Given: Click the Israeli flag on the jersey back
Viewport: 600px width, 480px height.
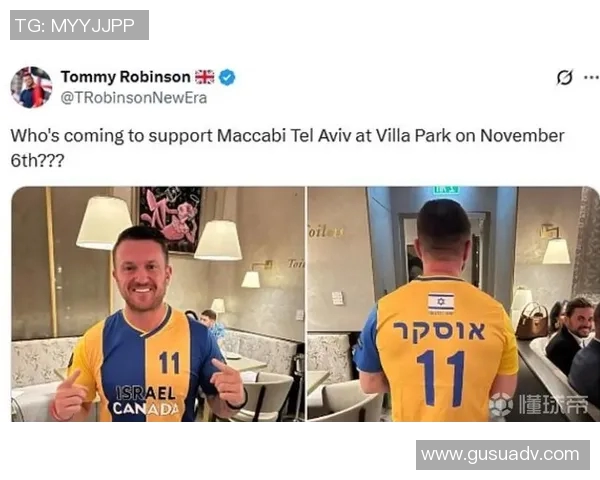Looking at the screenshot, I should 441,302.
